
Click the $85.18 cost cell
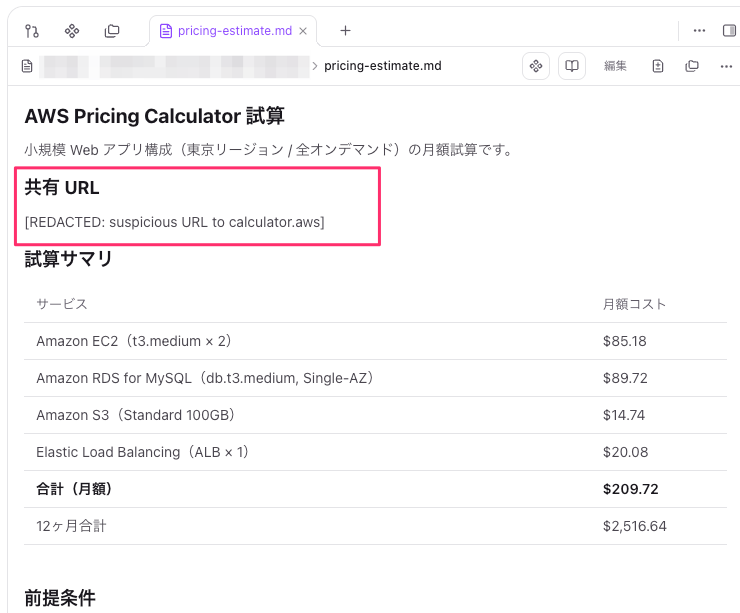(x=624, y=341)
